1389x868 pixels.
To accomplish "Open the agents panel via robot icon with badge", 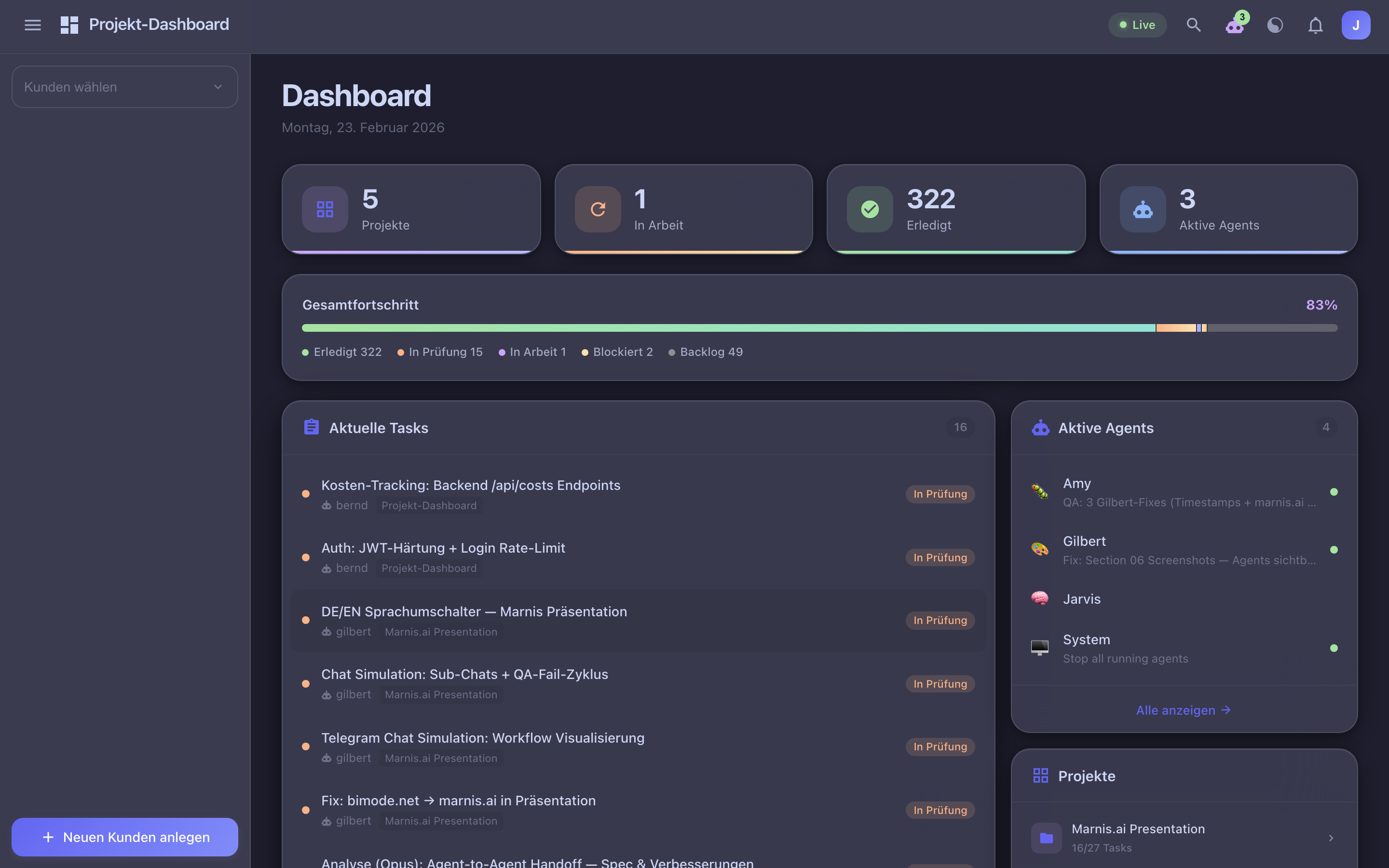I will tap(1235, 26).
